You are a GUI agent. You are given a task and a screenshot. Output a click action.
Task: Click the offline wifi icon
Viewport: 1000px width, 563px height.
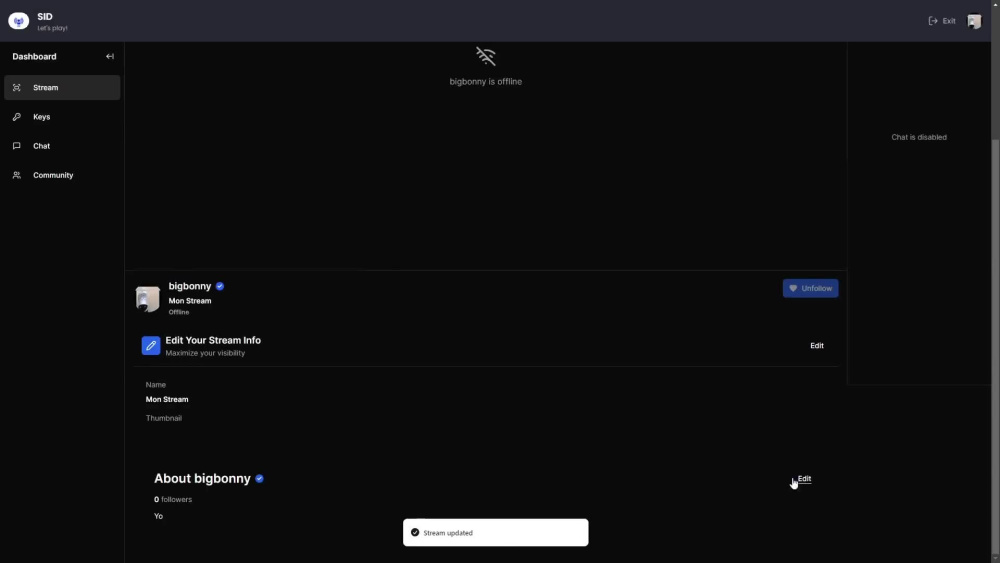pos(485,56)
